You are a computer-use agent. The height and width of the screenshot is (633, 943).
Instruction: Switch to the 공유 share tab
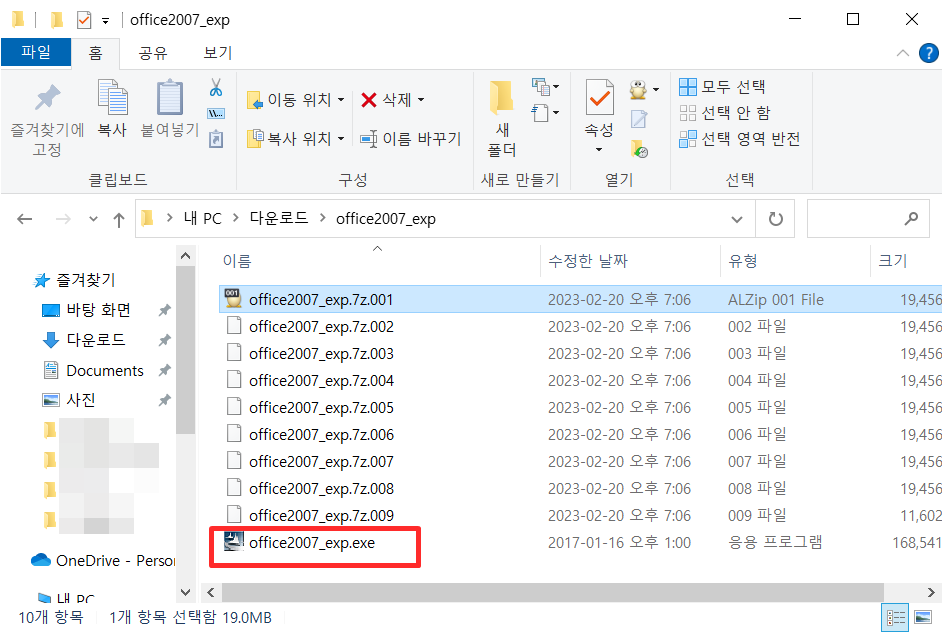tap(153, 53)
